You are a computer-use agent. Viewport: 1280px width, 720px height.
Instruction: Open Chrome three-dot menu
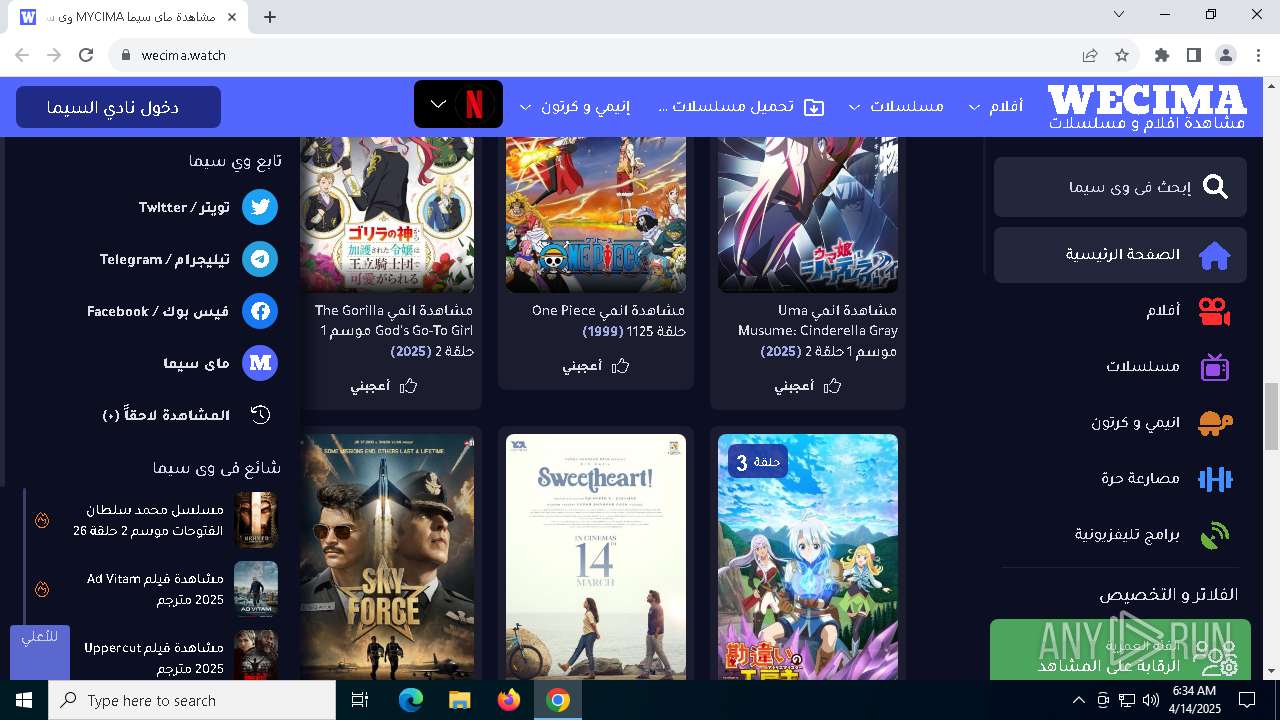[1257, 55]
